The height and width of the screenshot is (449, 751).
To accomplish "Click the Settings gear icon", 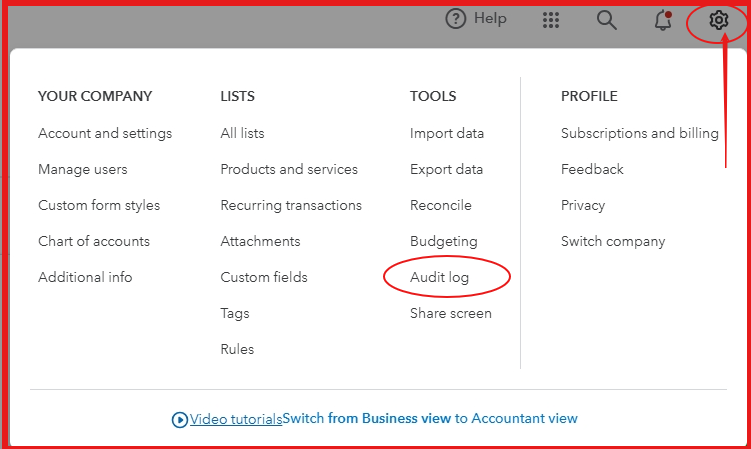I will point(718,20).
